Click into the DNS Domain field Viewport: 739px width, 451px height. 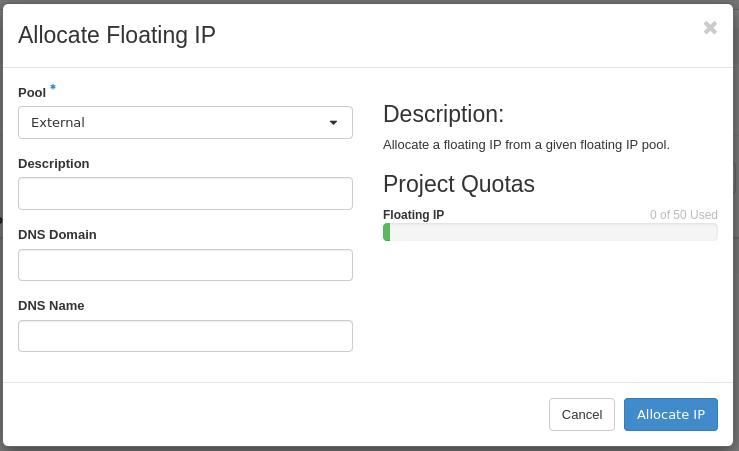click(x=185, y=265)
